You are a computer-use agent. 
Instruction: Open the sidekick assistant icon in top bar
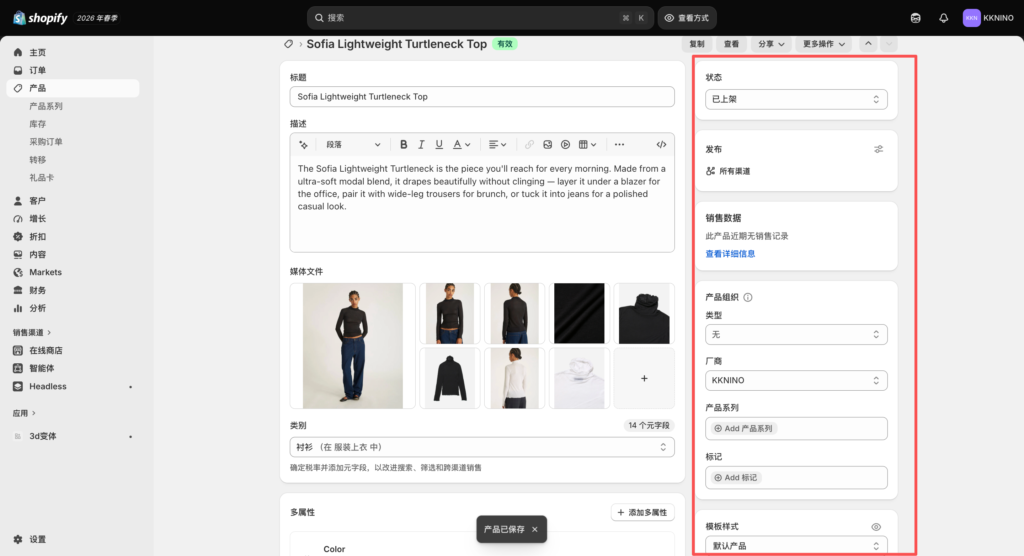(916, 18)
